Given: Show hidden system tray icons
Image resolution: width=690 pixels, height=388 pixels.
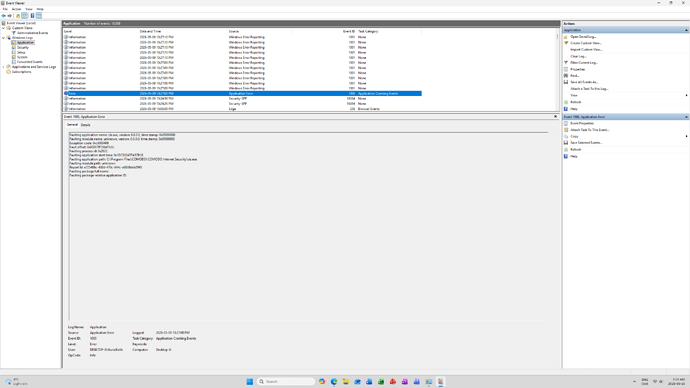Looking at the screenshot, I should click(x=634, y=381).
